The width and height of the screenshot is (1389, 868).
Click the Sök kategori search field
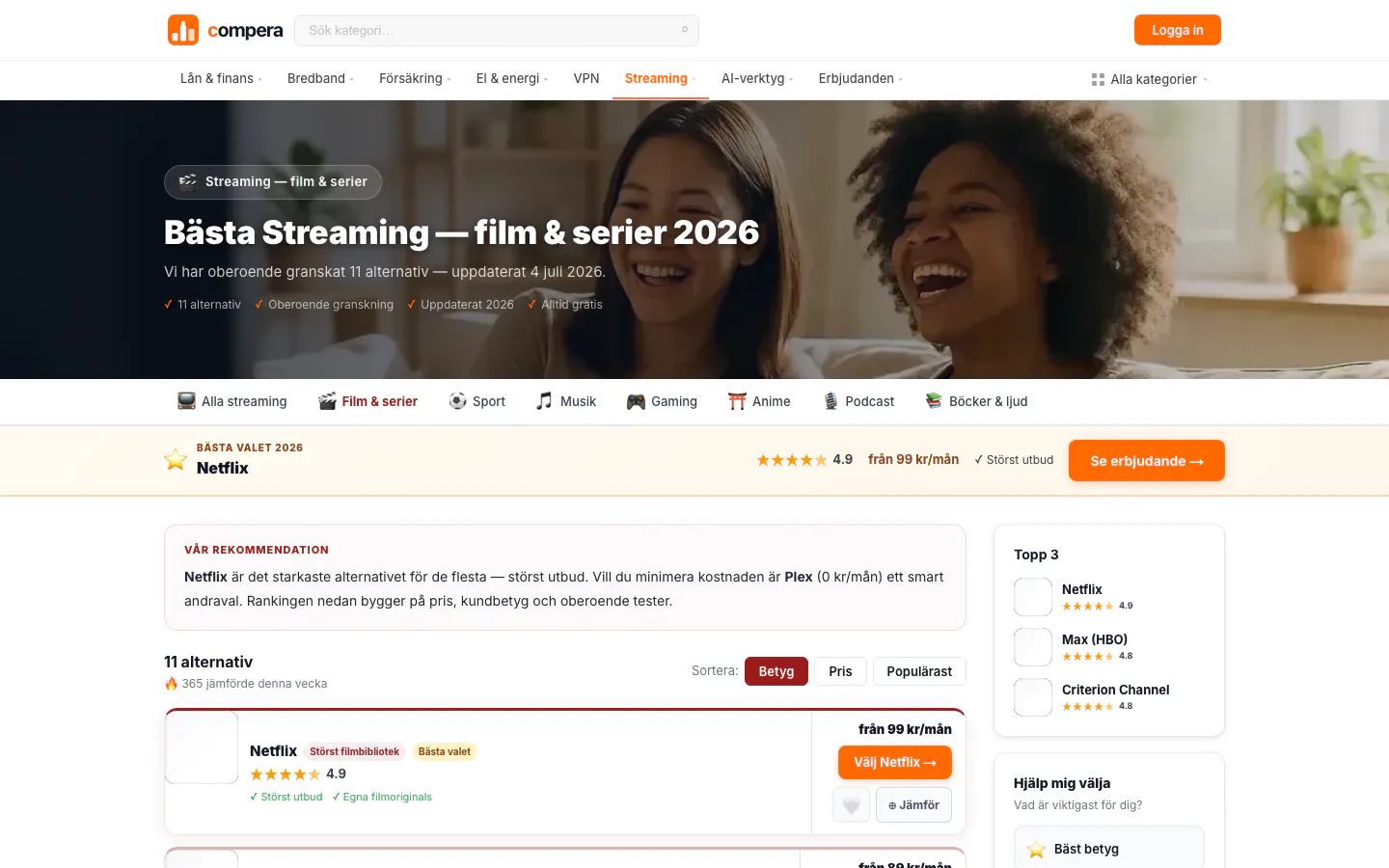pos(497,30)
